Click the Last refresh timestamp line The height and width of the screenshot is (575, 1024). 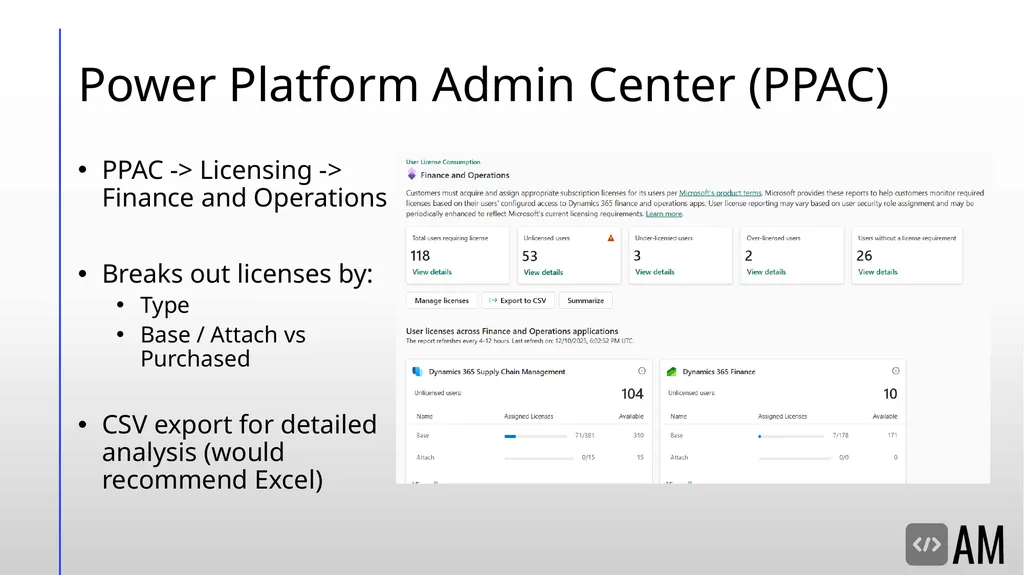coord(519,340)
